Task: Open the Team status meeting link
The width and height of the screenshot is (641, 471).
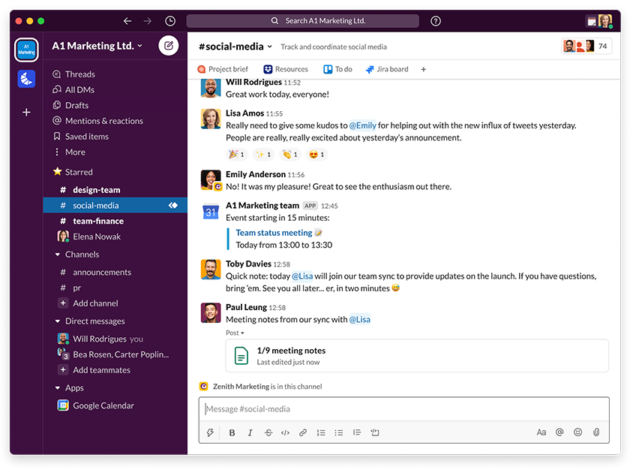Action: [274, 233]
